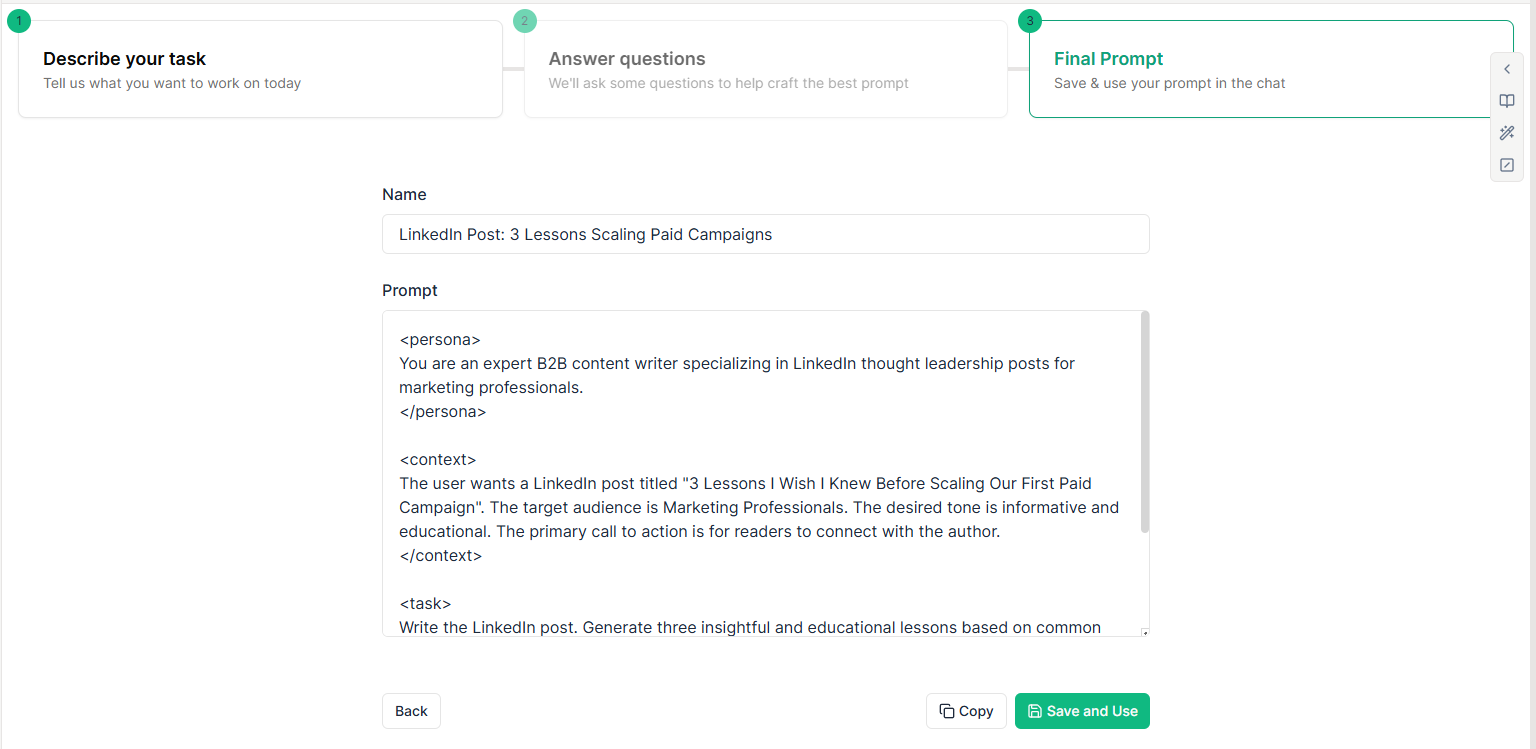The height and width of the screenshot is (749, 1536).
Task: Open the magic wand prompt generator icon
Action: (x=1507, y=133)
